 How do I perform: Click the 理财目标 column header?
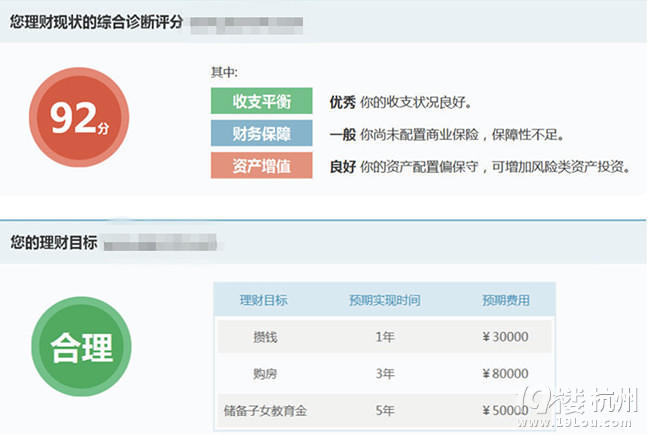(264, 300)
